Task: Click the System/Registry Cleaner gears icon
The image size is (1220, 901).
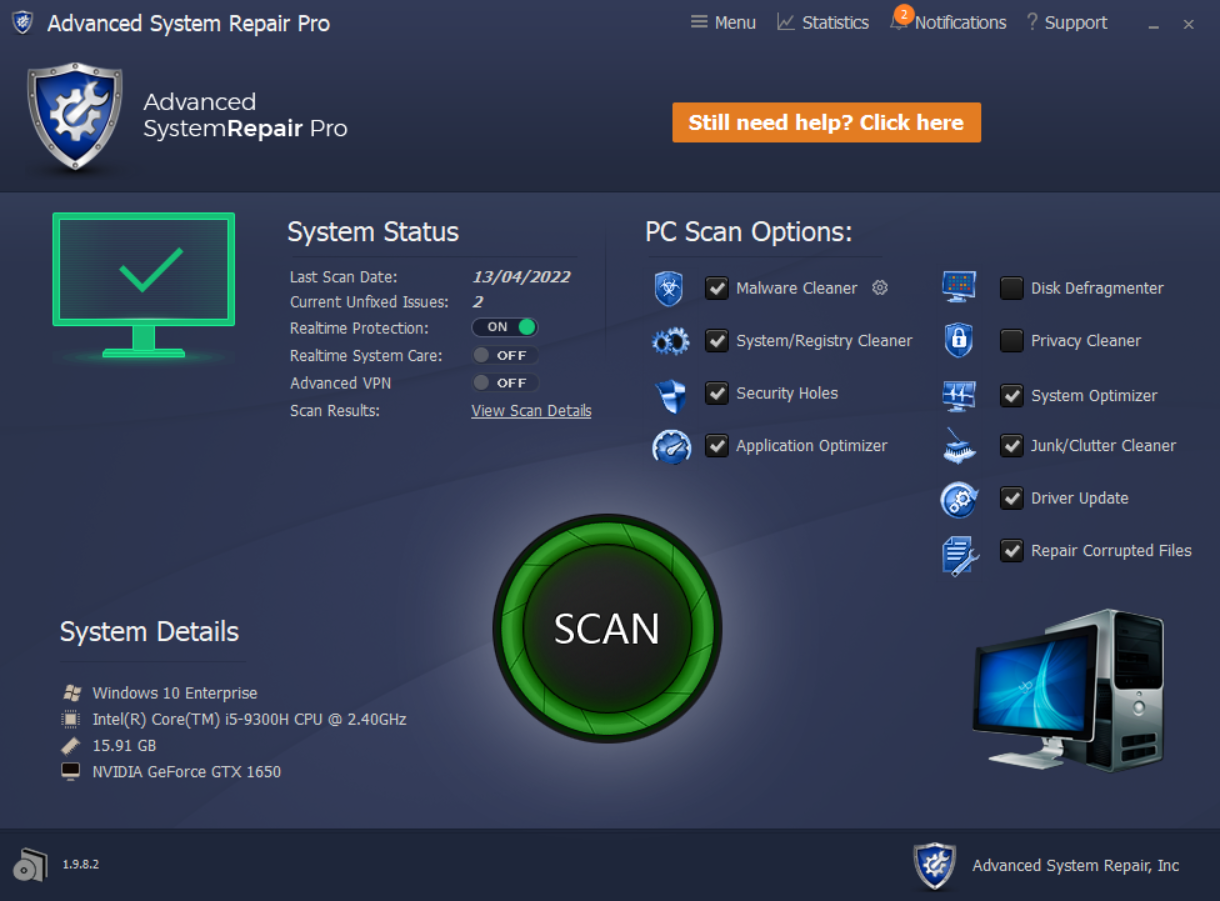Action: point(670,342)
